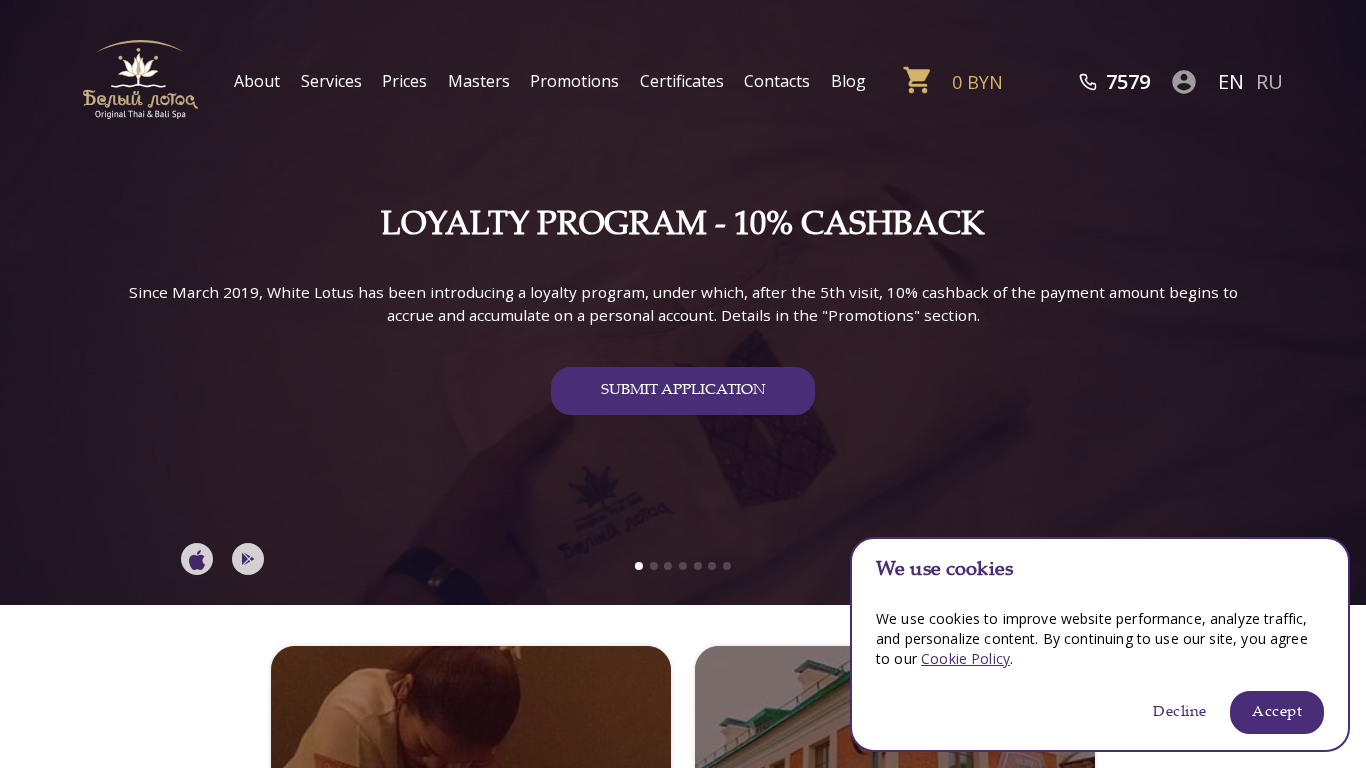
Task: Switch language to RU
Action: [x=1269, y=82]
